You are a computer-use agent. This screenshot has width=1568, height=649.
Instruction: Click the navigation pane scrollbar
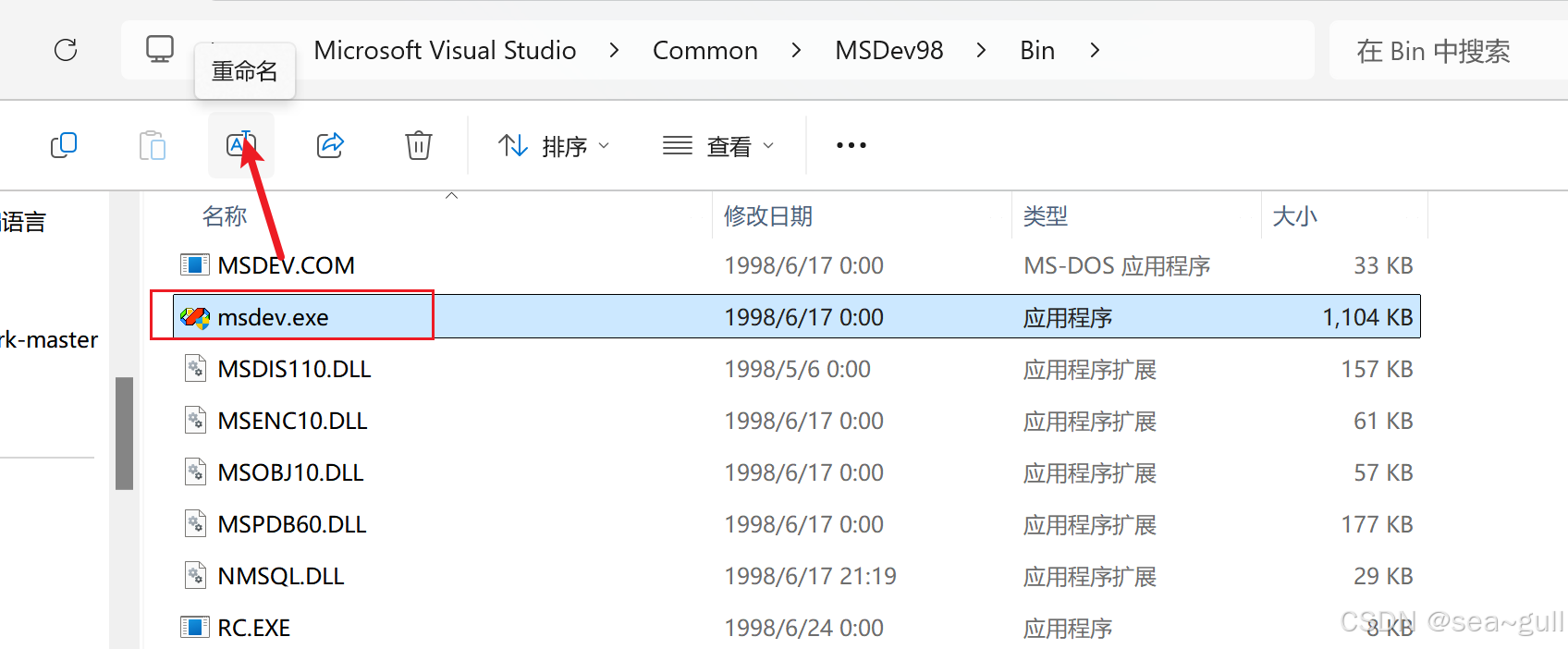124,433
